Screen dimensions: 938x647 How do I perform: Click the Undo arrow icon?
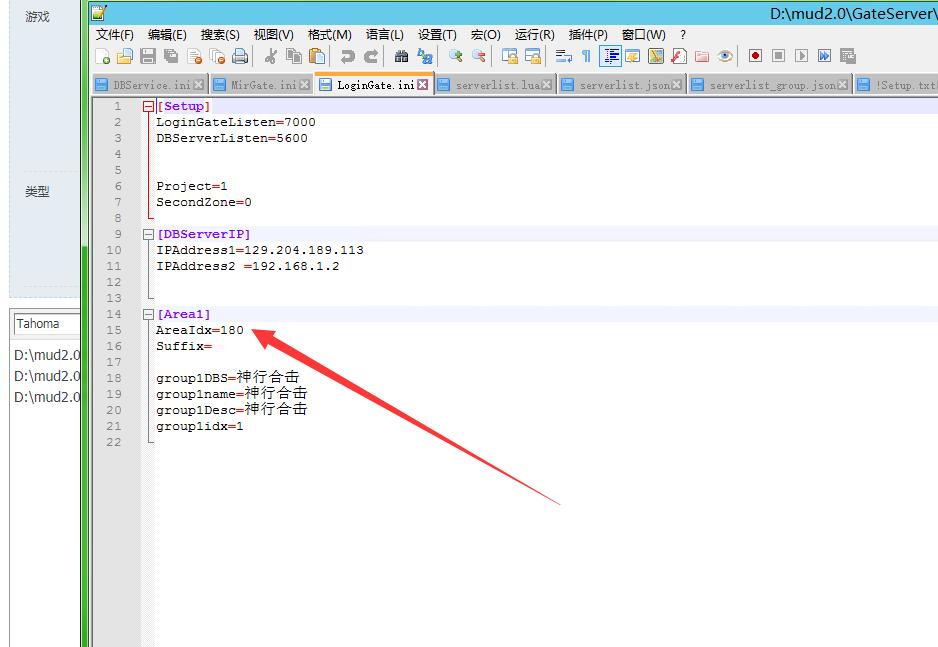click(x=347, y=56)
